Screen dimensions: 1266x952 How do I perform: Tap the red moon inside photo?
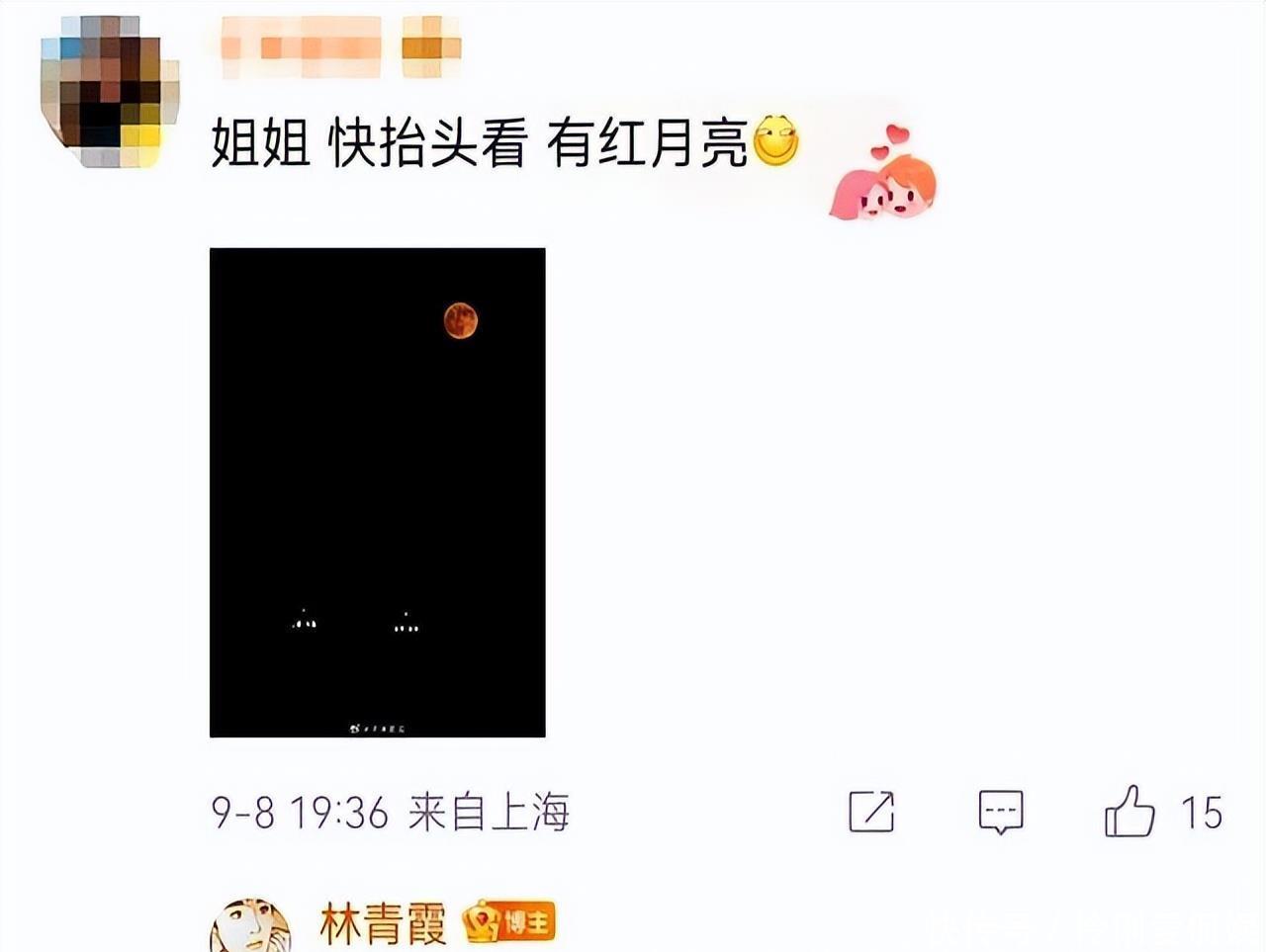[461, 320]
